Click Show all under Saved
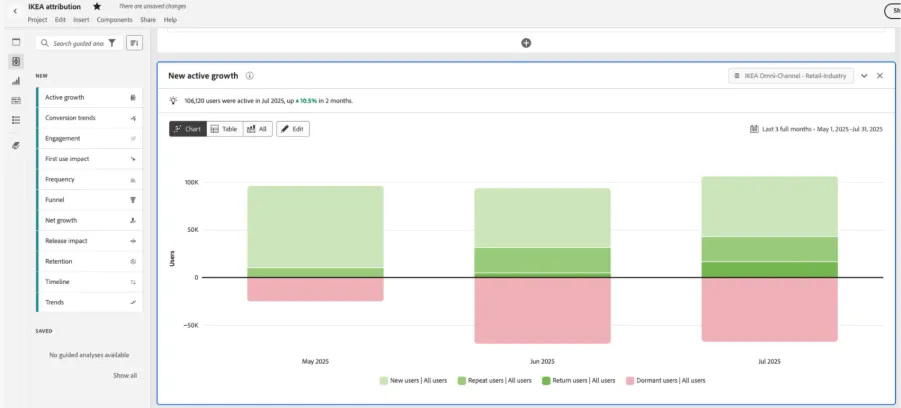Screen dimensions: 901x408 coord(125,375)
